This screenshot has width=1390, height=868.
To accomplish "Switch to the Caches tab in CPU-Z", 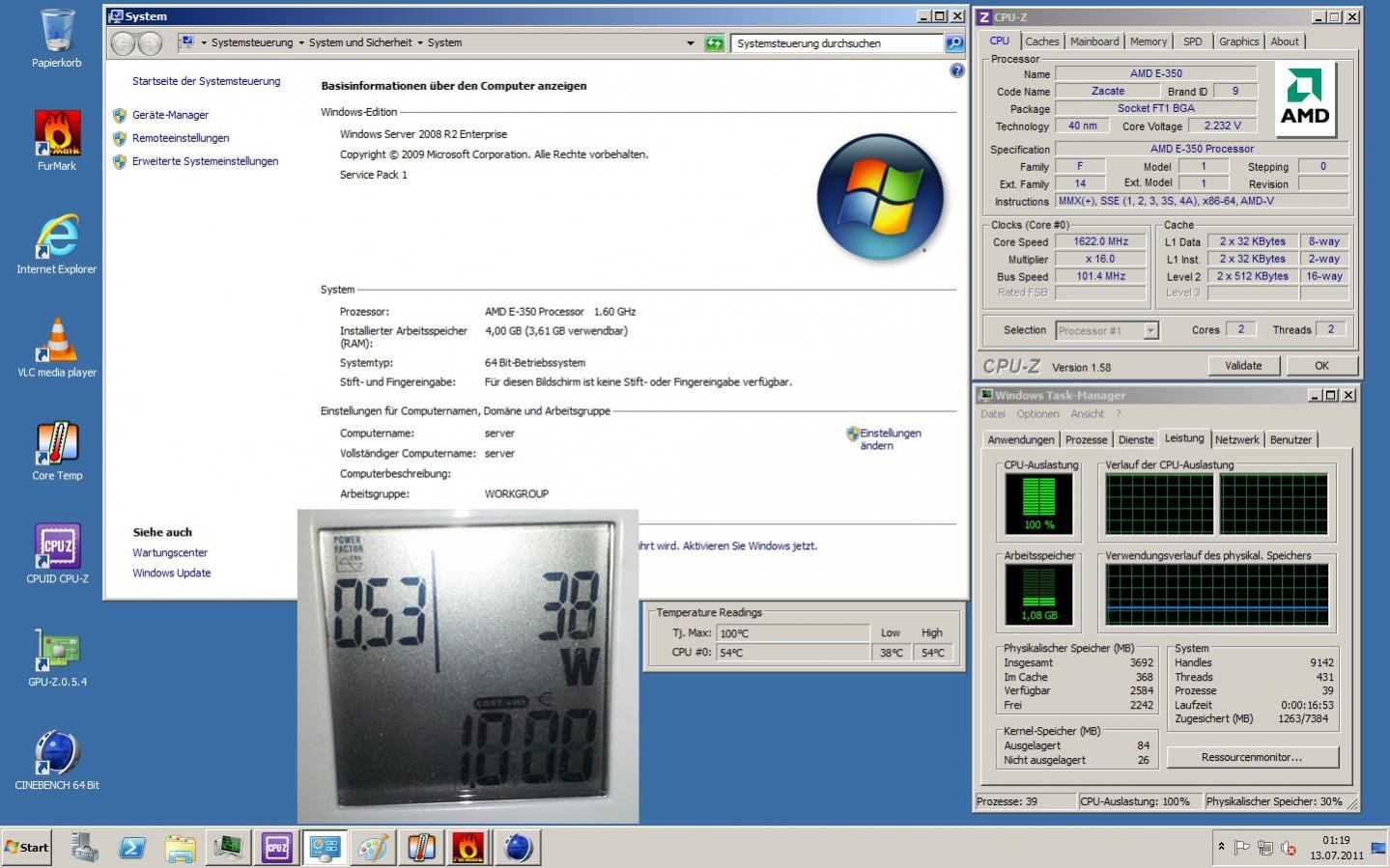I will pos(1041,42).
